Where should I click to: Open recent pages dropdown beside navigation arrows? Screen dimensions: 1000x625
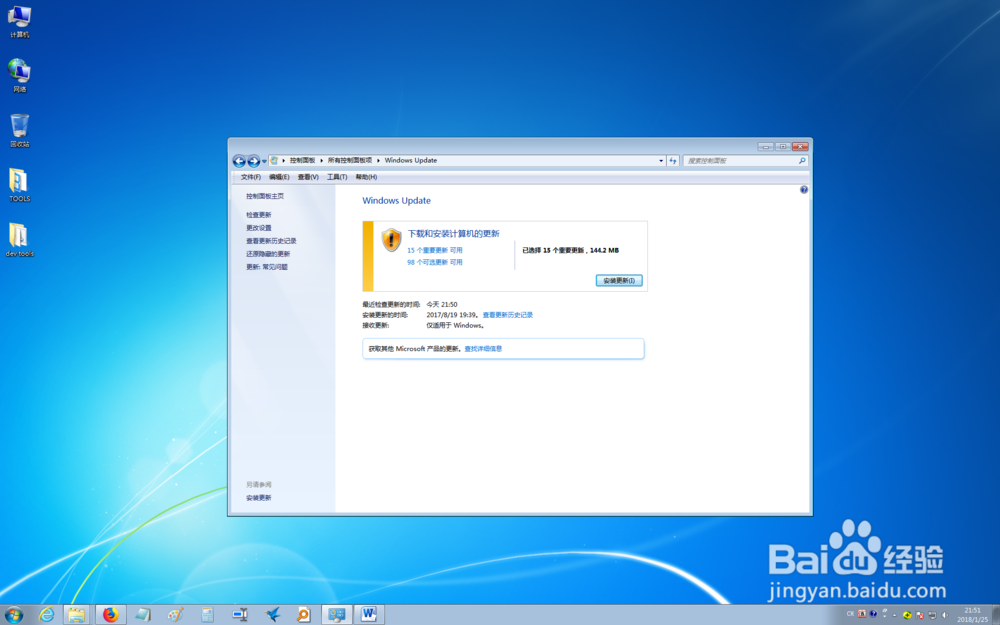264,161
